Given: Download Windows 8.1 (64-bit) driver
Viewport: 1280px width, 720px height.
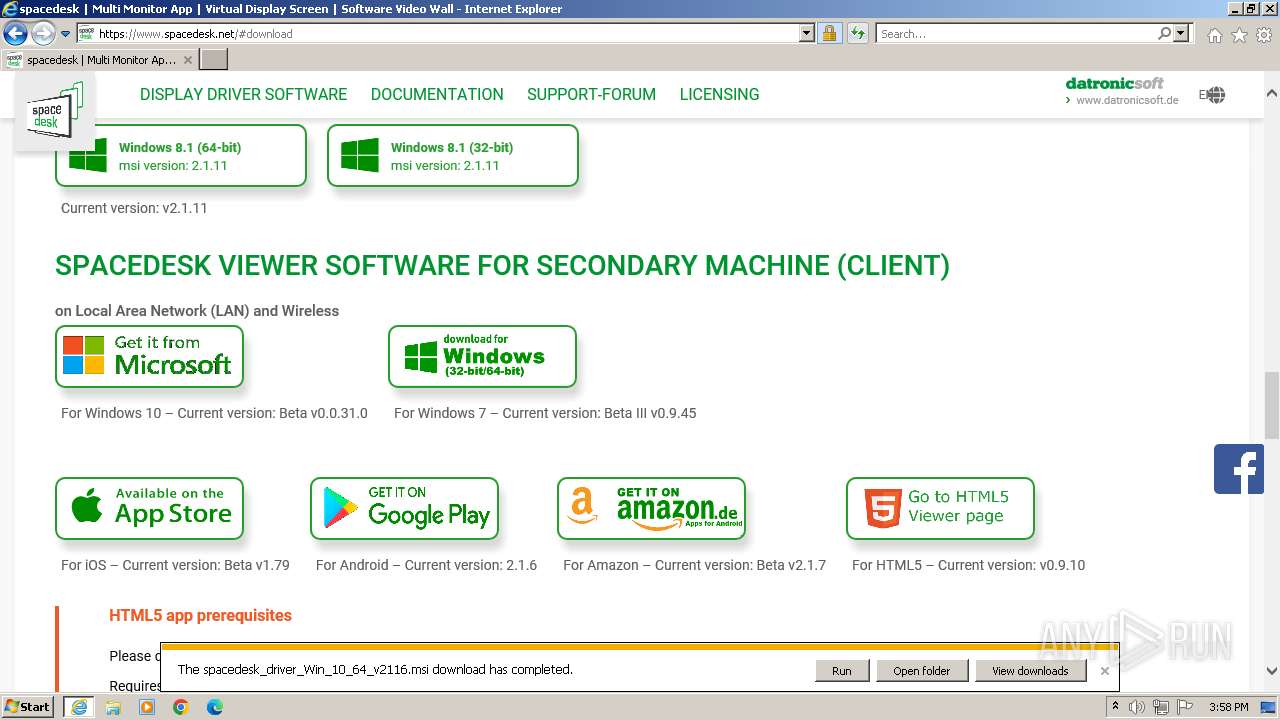Looking at the screenshot, I should 181,155.
